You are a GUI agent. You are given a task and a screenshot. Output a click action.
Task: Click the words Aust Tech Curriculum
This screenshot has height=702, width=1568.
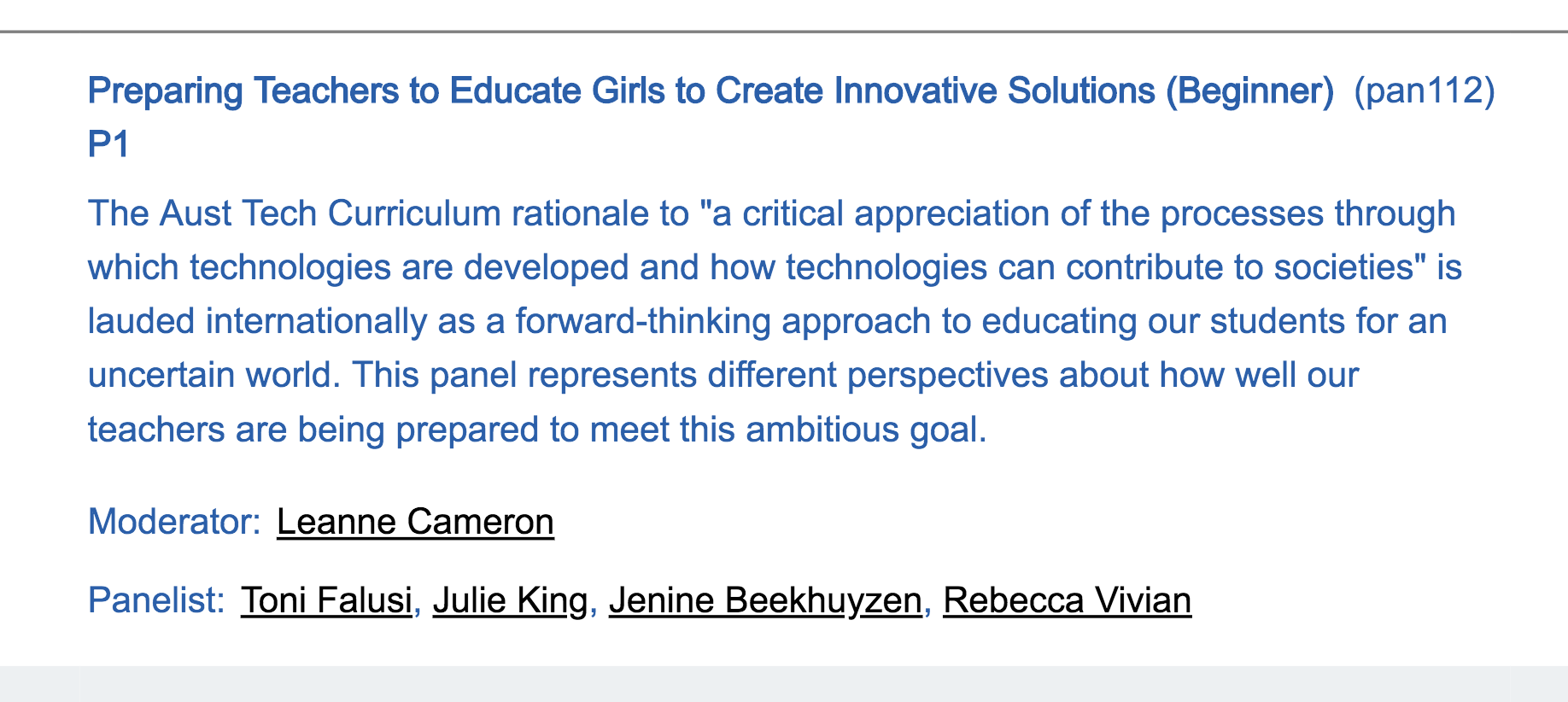330,214
